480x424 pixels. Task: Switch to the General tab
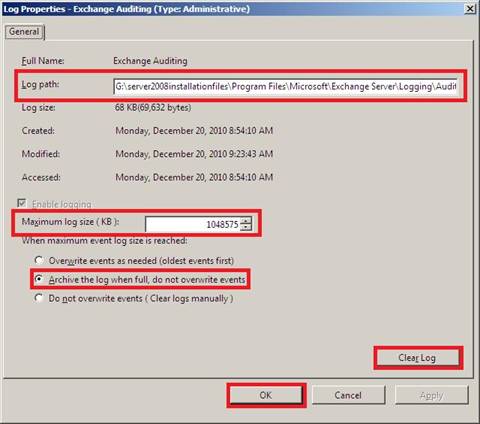pos(24,32)
